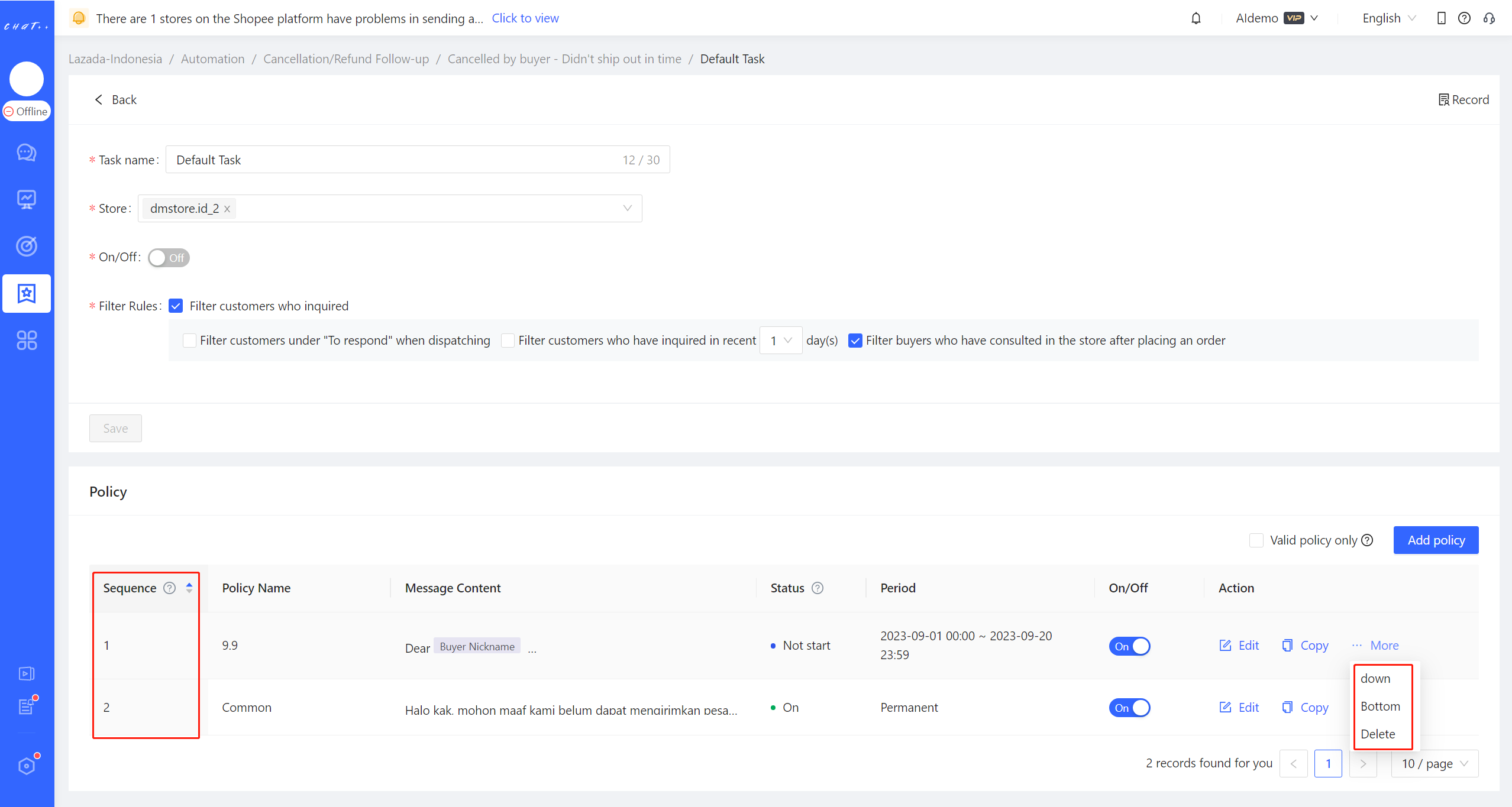The height and width of the screenshot is (807, 1512).
Task: Click the Buyer Nickname tag
Action: tap(477, 646)
